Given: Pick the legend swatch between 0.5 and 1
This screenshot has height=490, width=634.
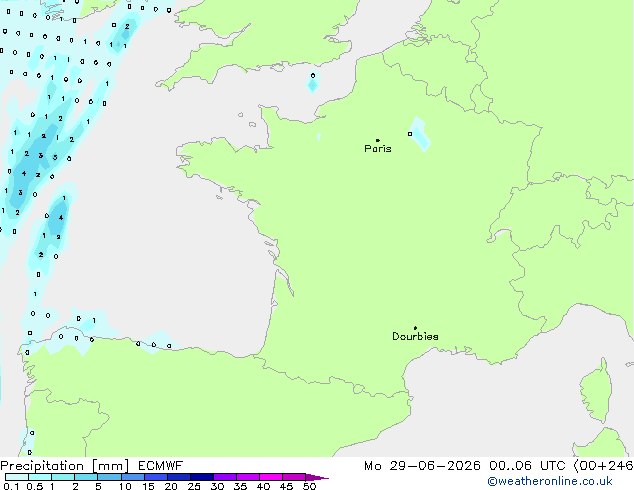Looking at the screenshot, I should tap(40, 477).
